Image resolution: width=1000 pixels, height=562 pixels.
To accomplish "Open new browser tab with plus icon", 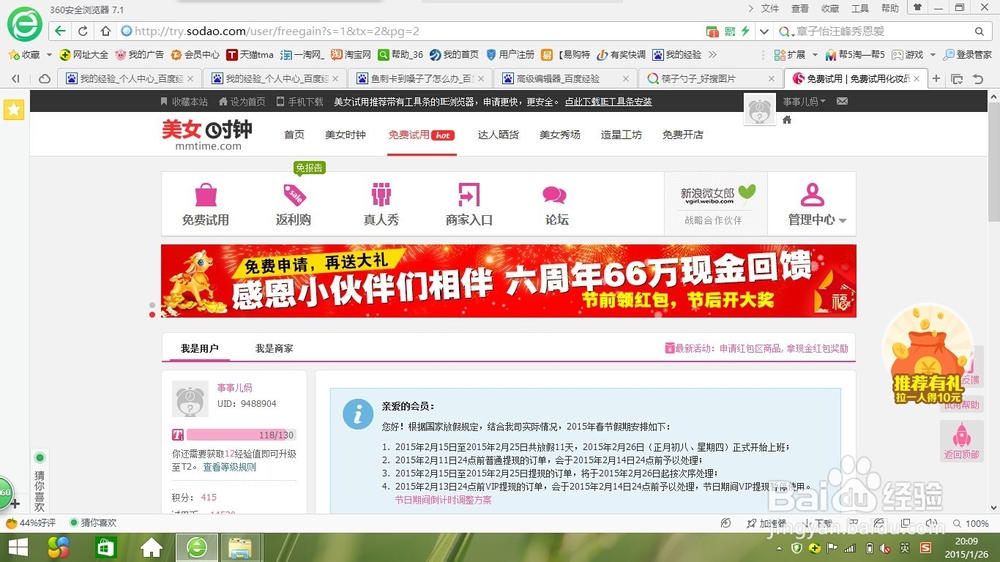I will point(936,78).
